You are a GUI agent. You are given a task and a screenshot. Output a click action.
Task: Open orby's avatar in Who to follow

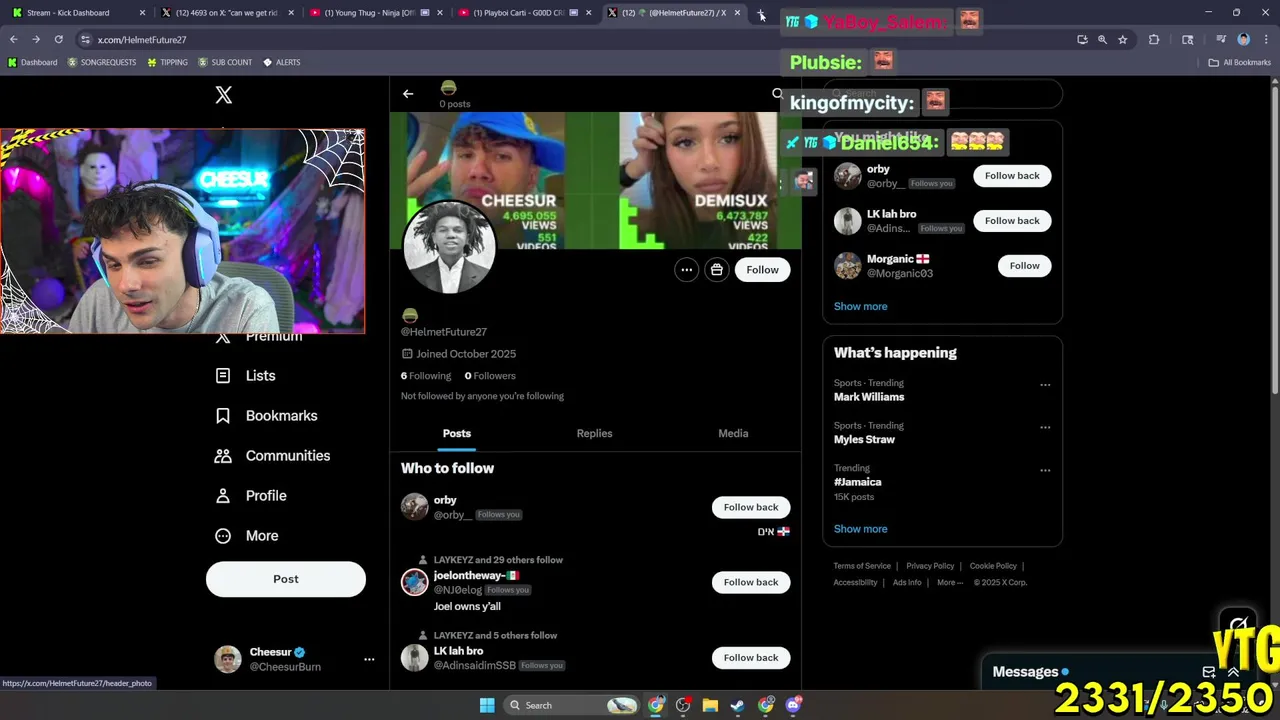coord(414,507)
